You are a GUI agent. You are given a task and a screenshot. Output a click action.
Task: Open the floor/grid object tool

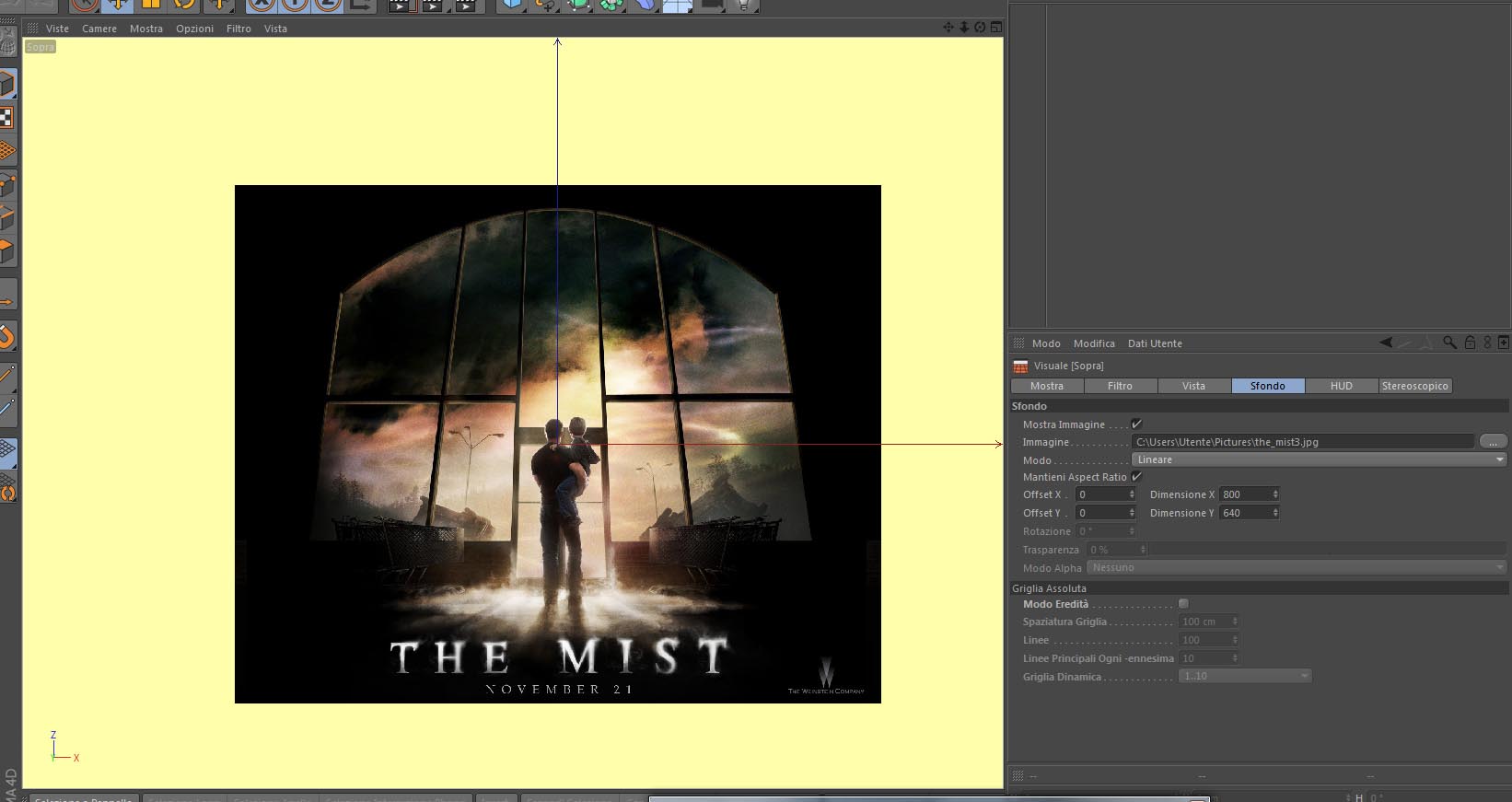click(677, 5)
